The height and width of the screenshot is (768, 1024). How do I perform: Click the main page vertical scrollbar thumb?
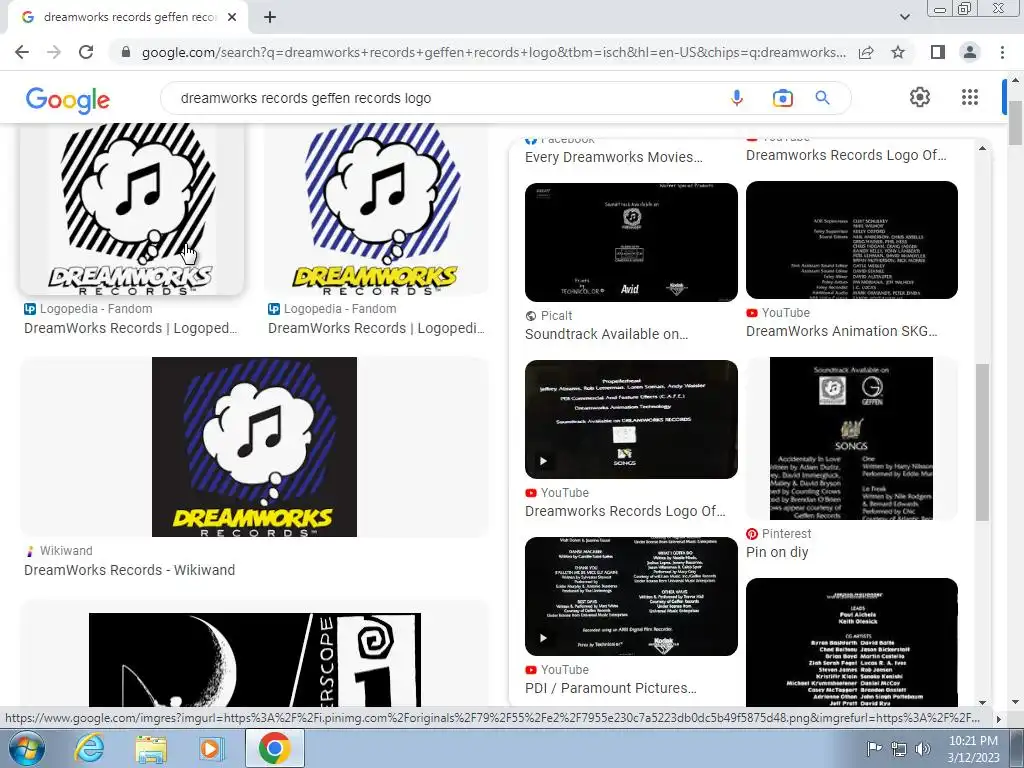1015,123
